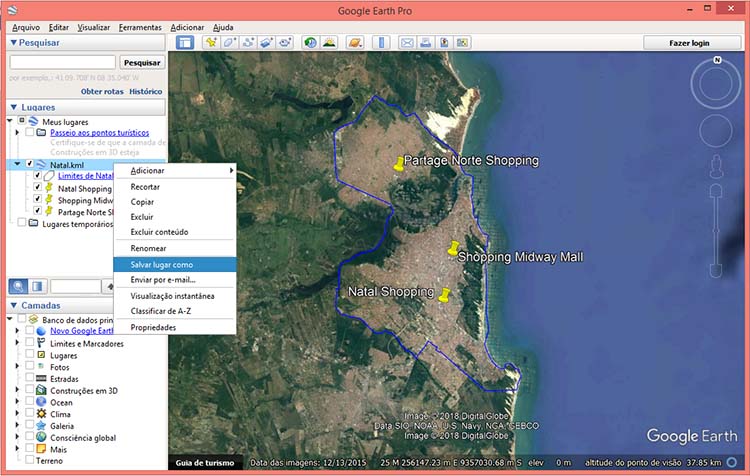Click the email envelope toolbar icon
Viewport: 750px width, 476px height.
tap(407, 43)
